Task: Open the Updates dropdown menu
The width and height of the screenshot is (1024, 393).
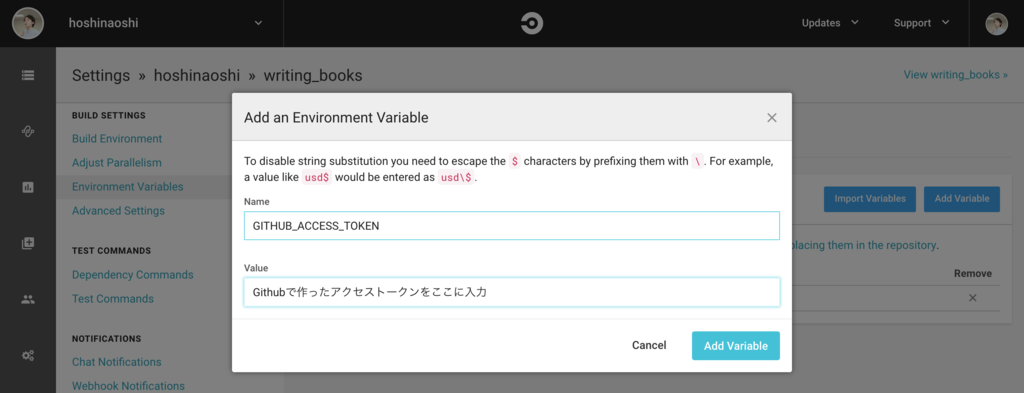Action: (830, 23)
